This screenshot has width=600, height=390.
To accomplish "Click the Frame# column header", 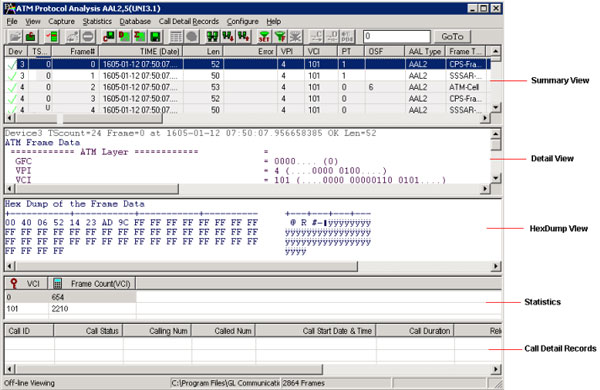I will [x=75, y=52].
